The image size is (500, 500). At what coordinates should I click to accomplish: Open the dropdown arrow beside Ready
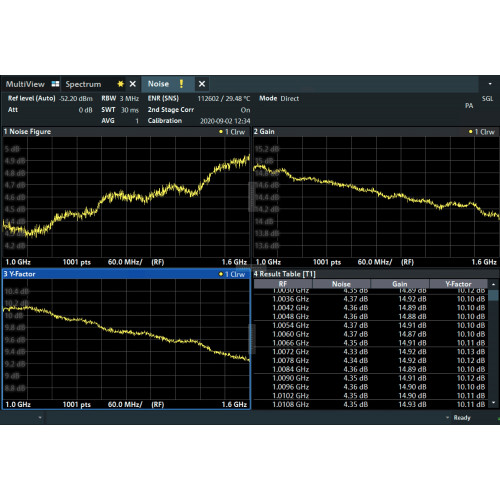click(x=447, y=417)
